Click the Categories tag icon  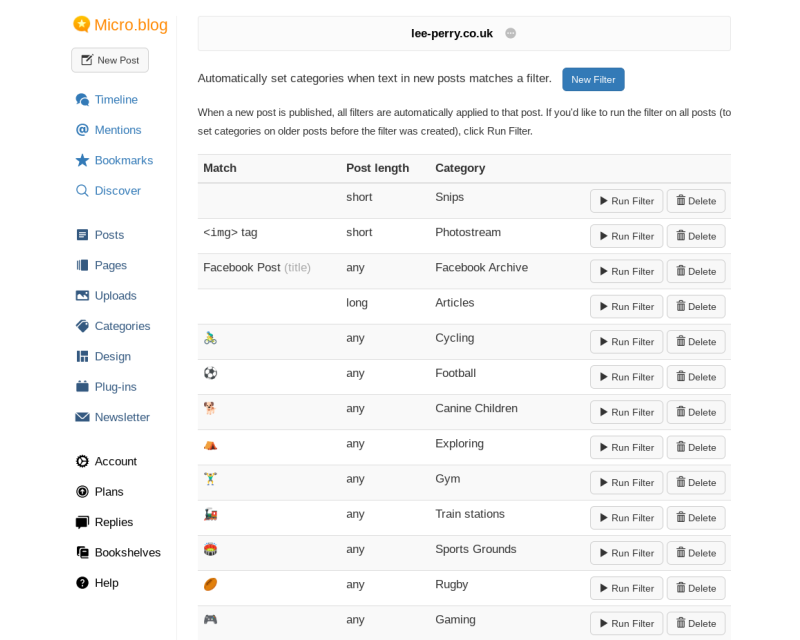point(82,326)
